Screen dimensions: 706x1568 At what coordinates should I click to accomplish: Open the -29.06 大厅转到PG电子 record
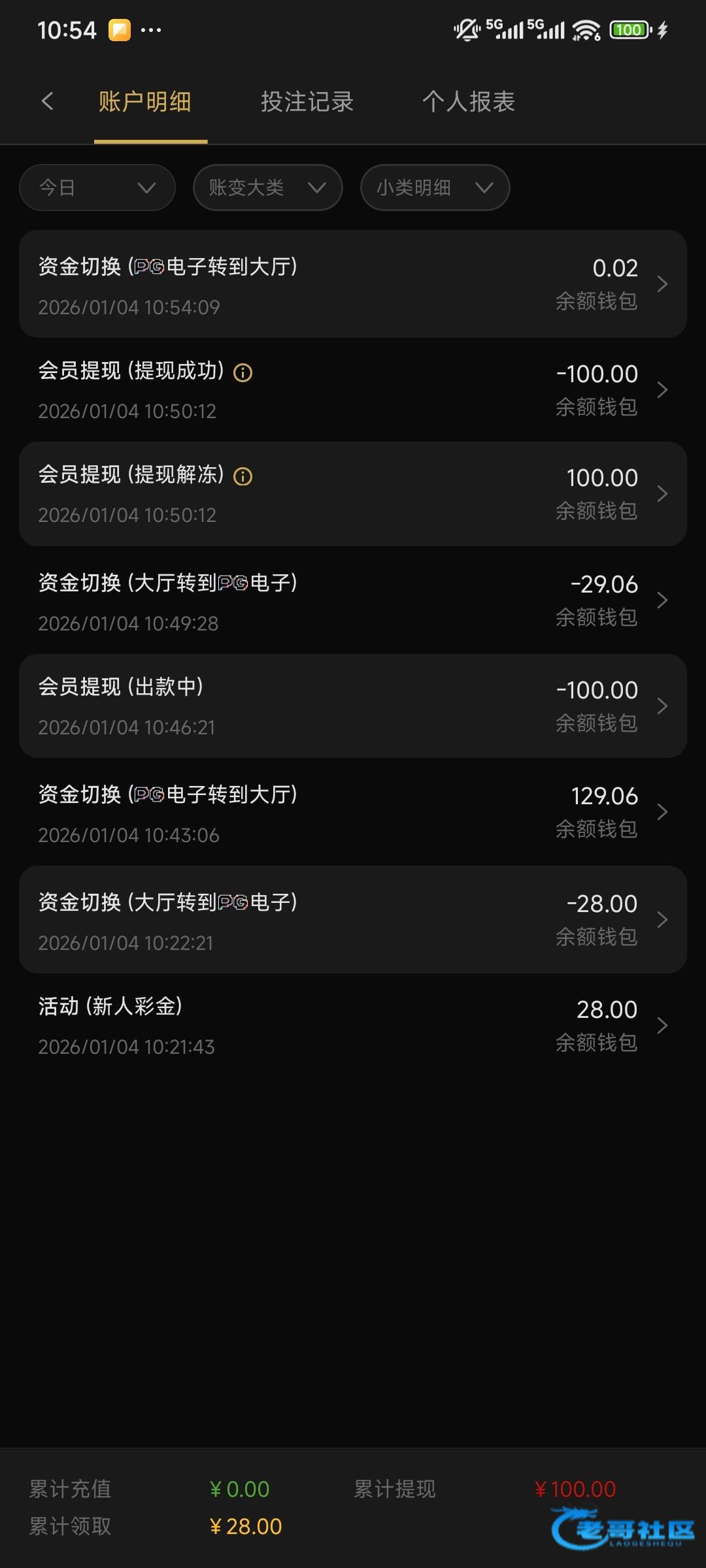pyautogui.click(x=353, y=600)
